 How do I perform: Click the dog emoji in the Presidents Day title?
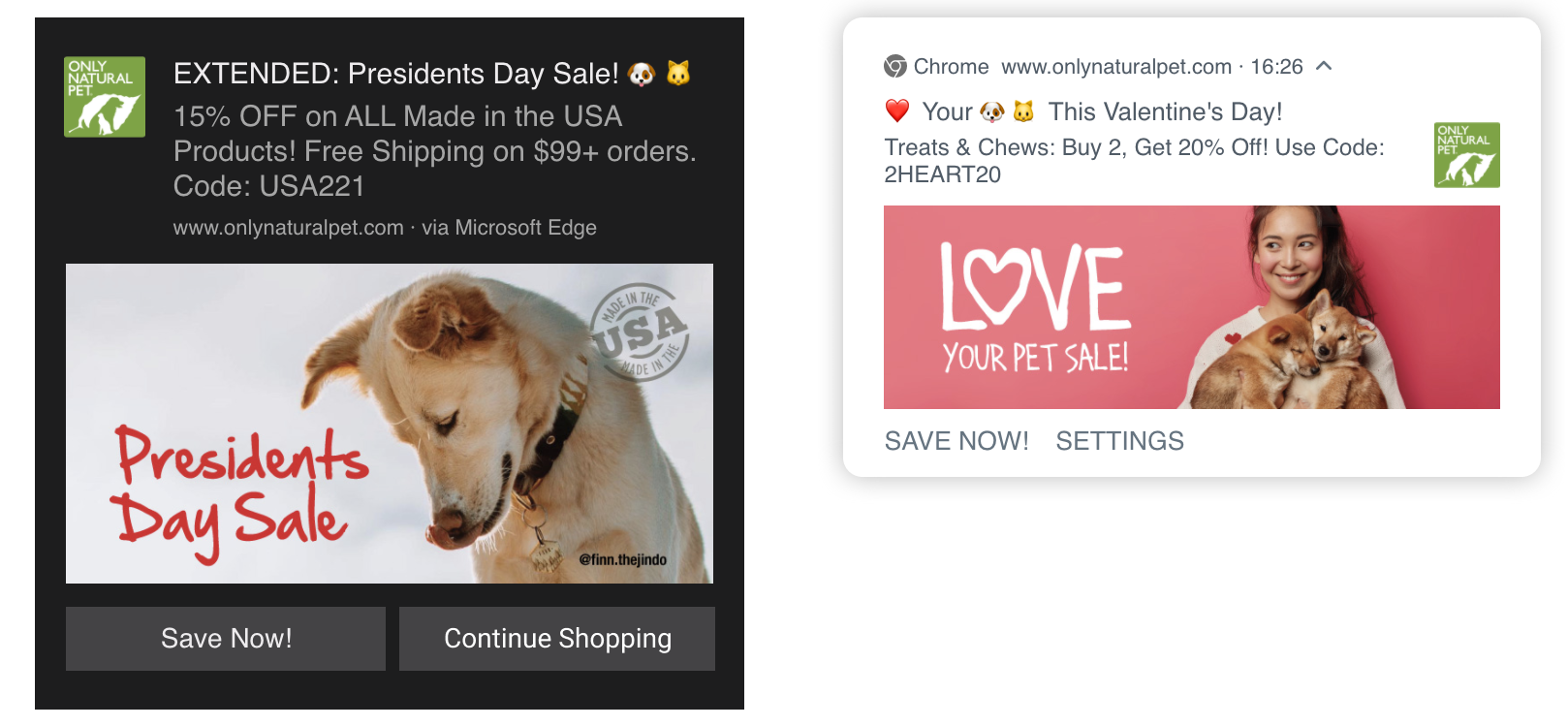642,75
